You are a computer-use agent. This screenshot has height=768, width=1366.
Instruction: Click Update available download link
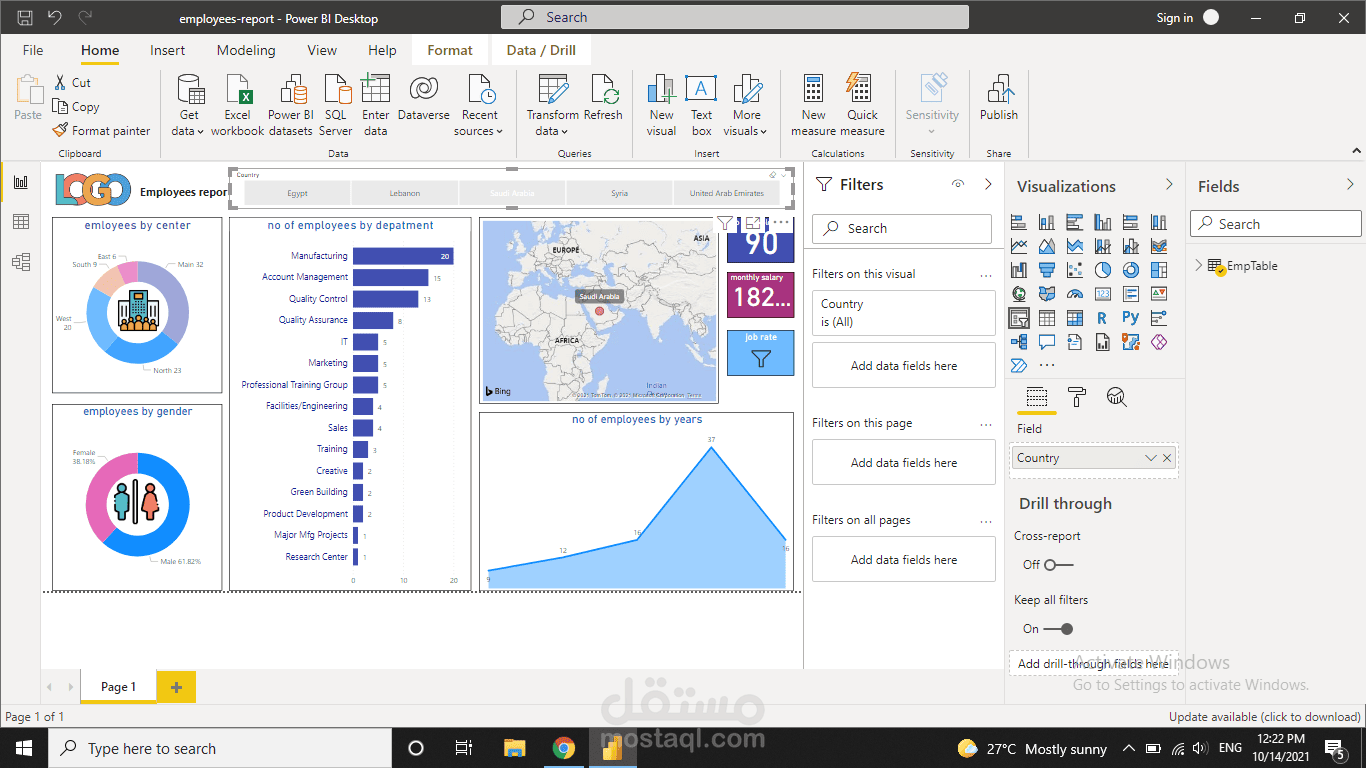[x=1265, y=717]
